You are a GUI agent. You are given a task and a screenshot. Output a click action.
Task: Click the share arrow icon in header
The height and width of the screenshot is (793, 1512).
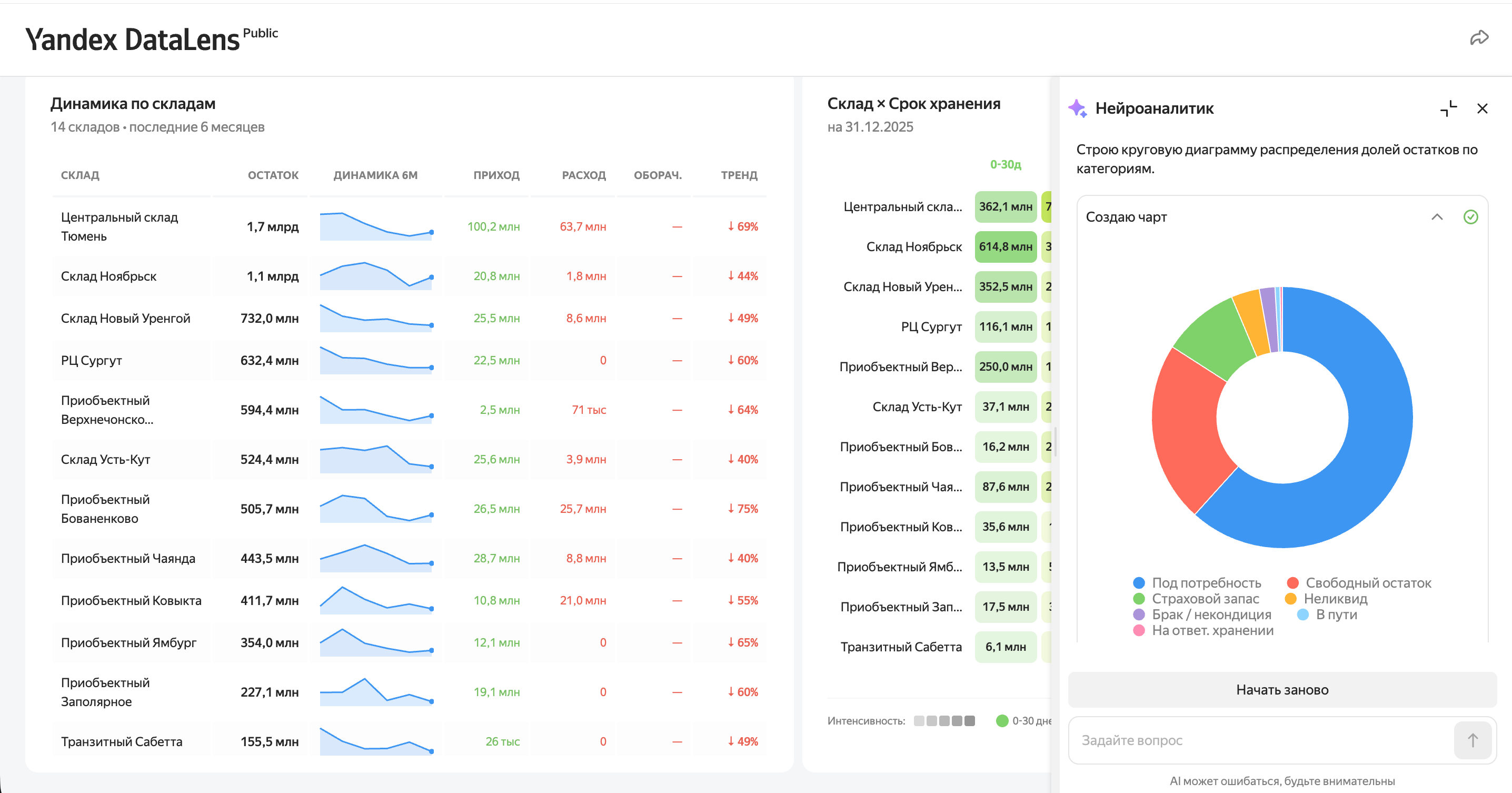[1478, 38]
